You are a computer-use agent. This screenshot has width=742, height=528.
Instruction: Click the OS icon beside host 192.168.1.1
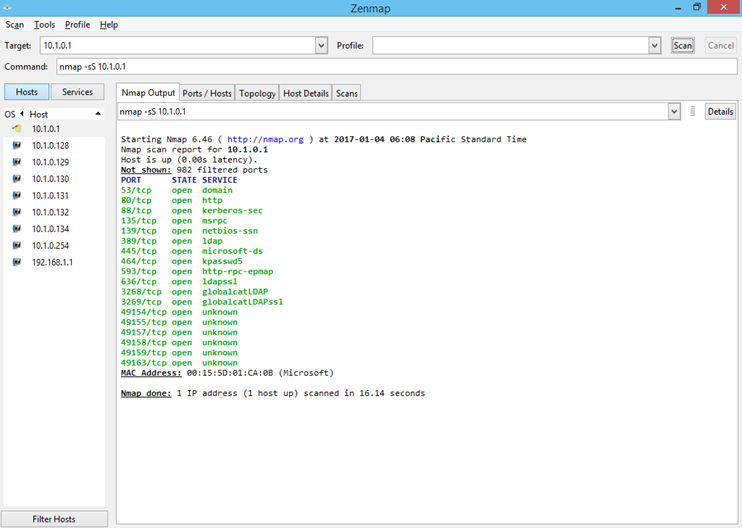17,262
